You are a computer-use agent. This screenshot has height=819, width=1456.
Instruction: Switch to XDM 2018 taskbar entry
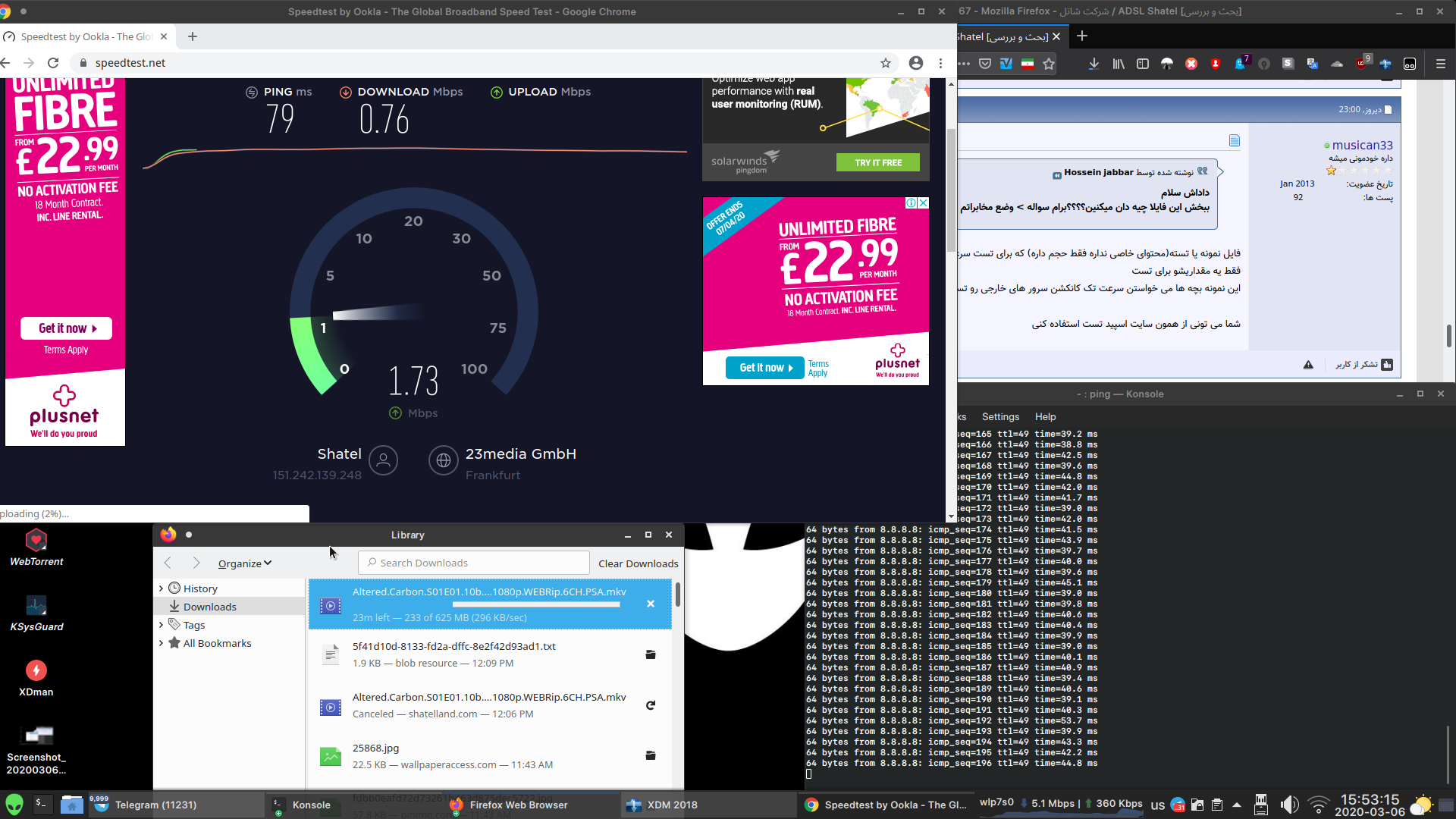(x=708, y=805)
